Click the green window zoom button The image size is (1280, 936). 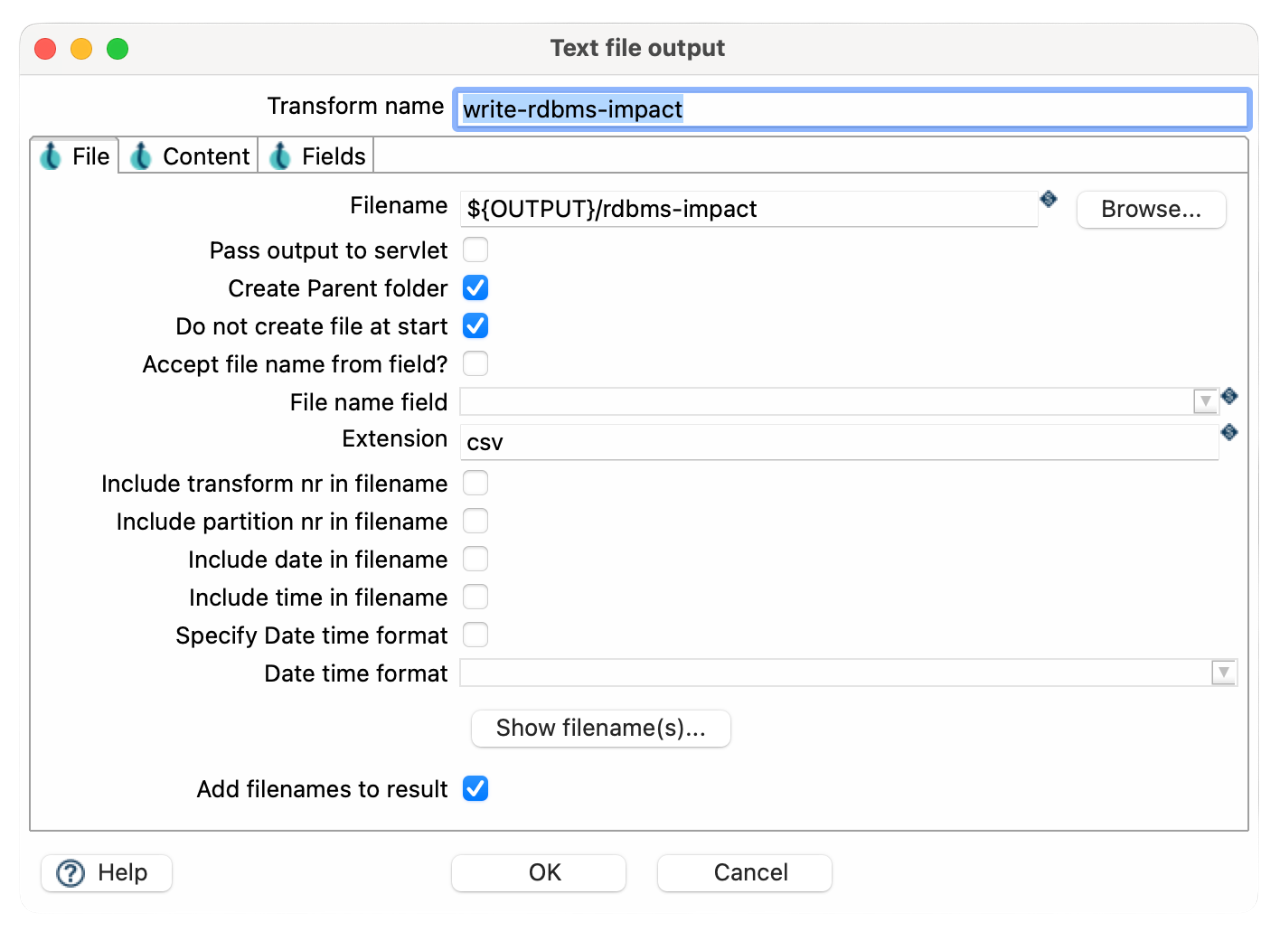[x=118, y=48]
